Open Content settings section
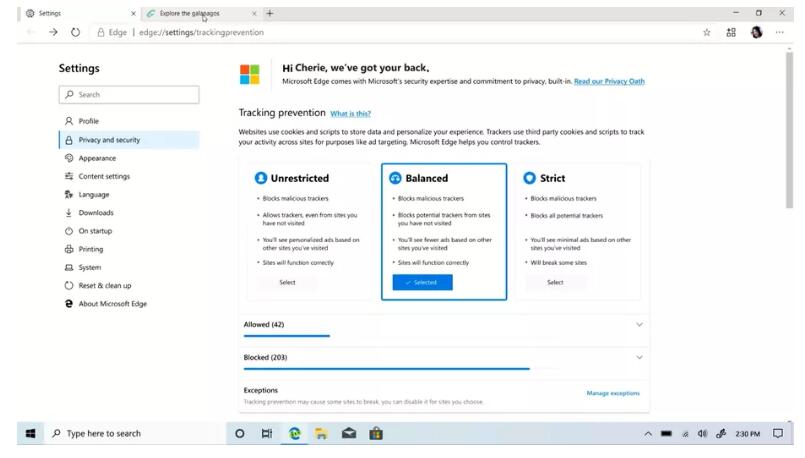805x458 pixels. [x=129, y=176]
